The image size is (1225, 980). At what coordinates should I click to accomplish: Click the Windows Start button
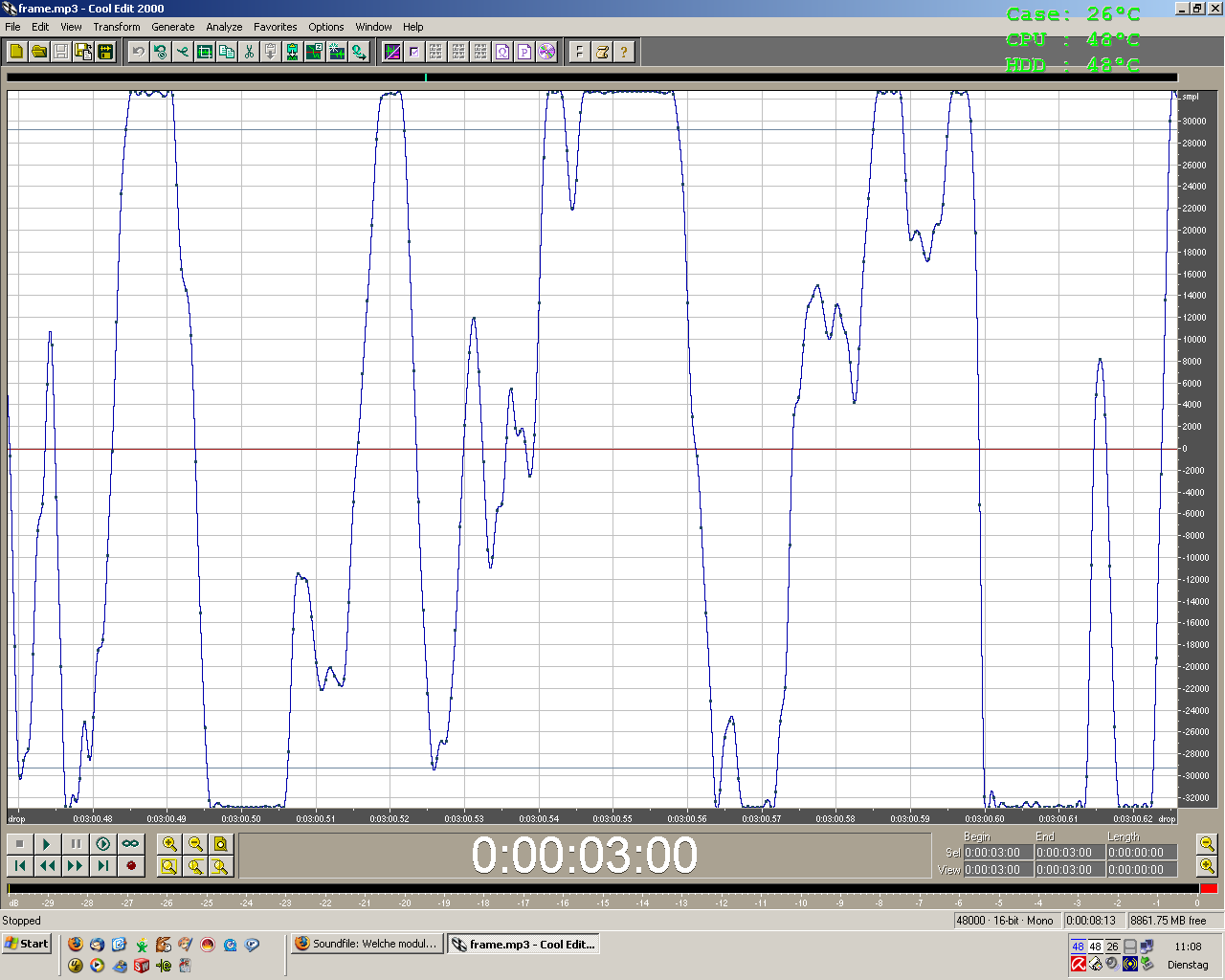27,944
